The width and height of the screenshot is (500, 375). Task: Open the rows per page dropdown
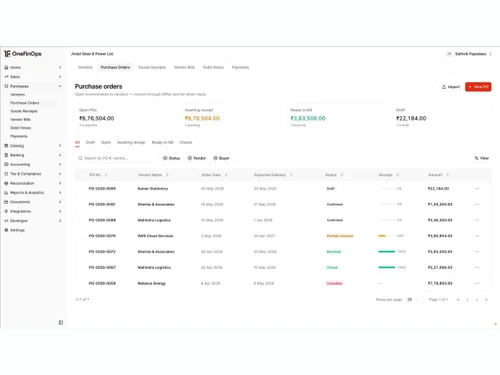(x=413, y=300)
